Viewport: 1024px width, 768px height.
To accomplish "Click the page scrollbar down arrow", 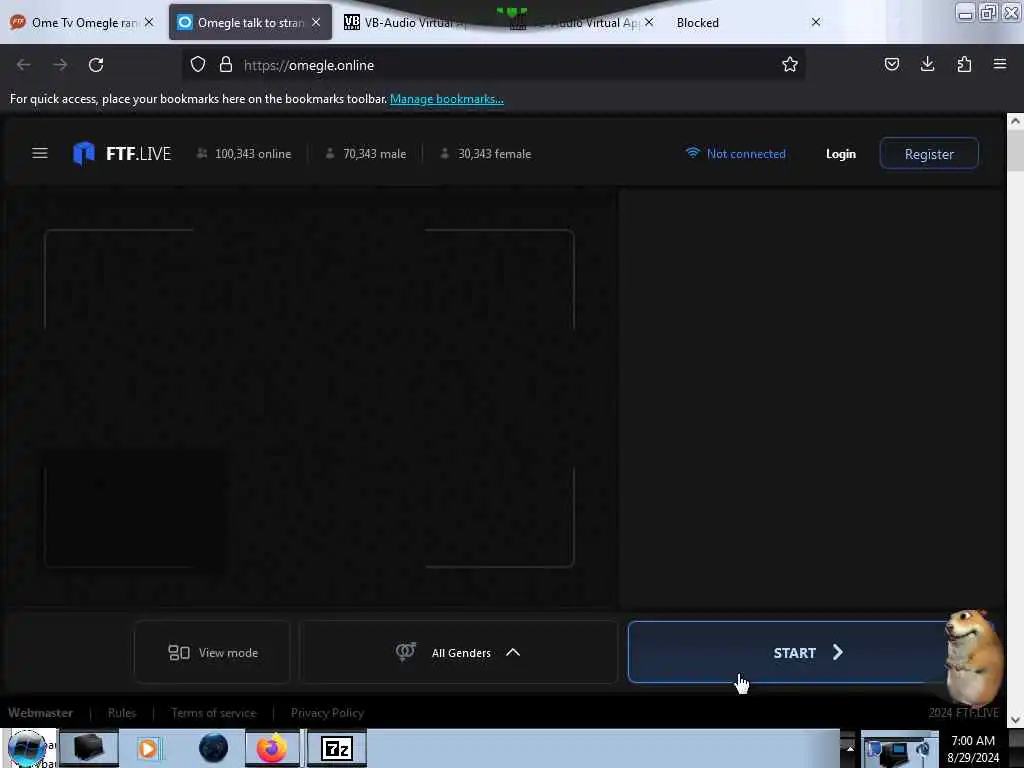I will point(1015,720).
